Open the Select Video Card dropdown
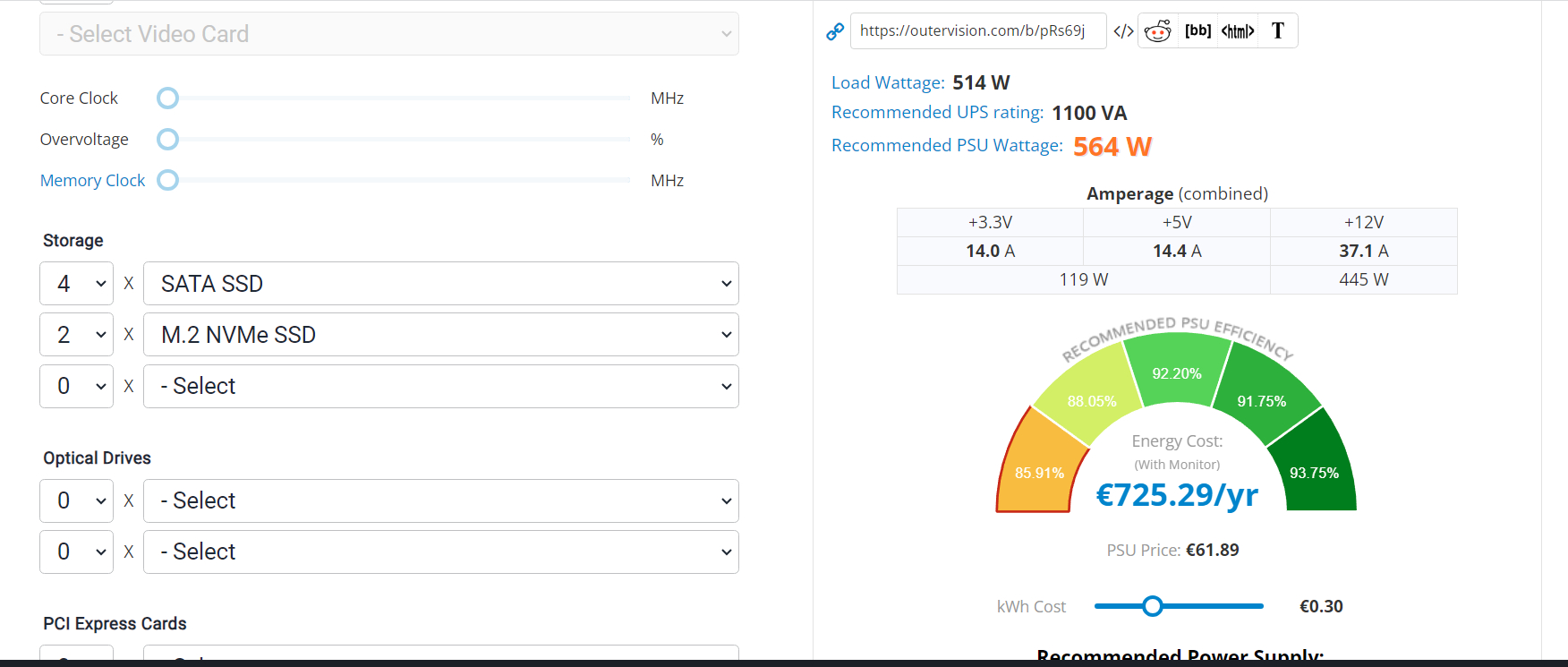This screenshot has width=1568, height=667. click(x=389, y=34)
